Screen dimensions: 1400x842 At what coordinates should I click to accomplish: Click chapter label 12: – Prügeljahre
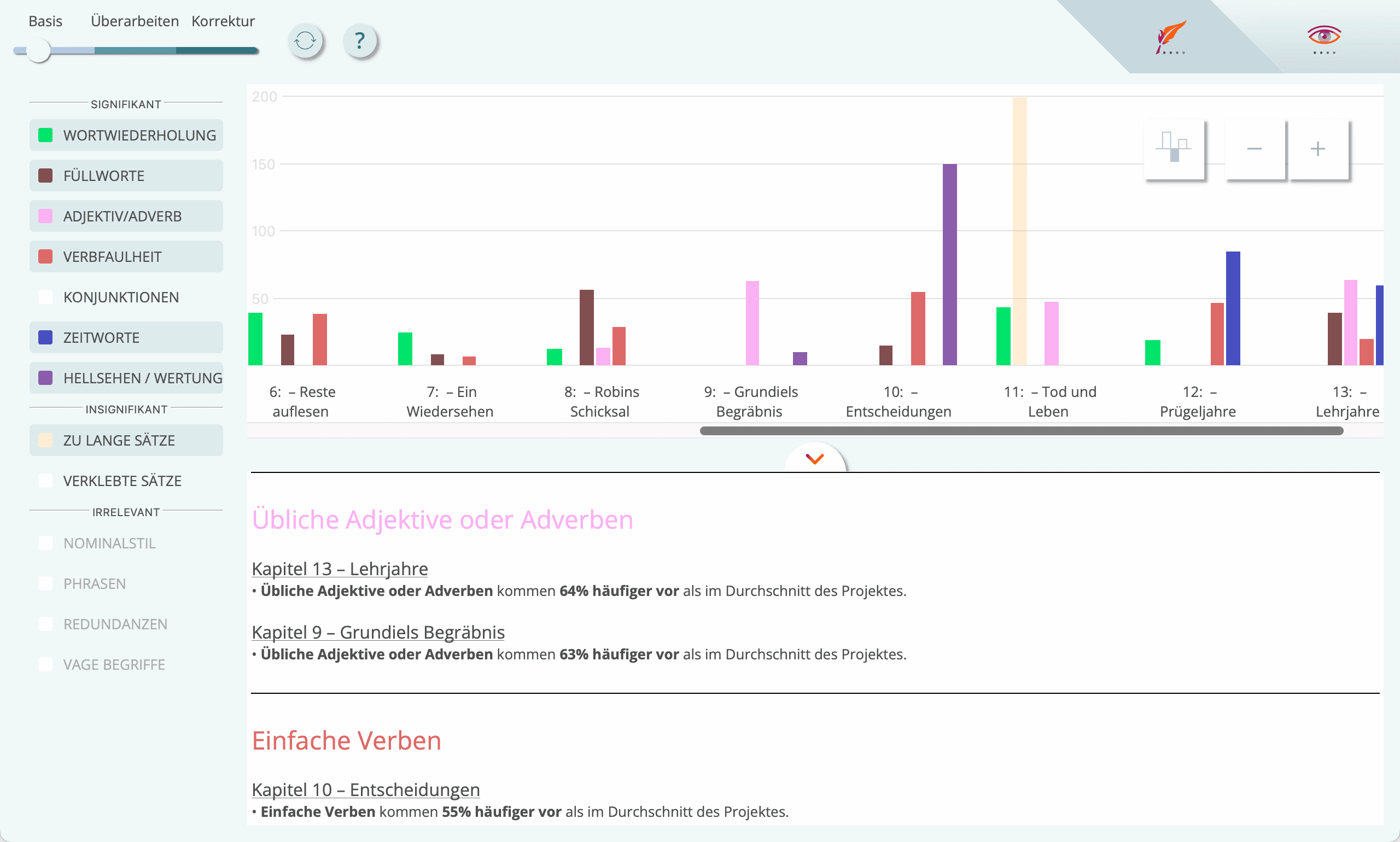tap(1198, 401)
